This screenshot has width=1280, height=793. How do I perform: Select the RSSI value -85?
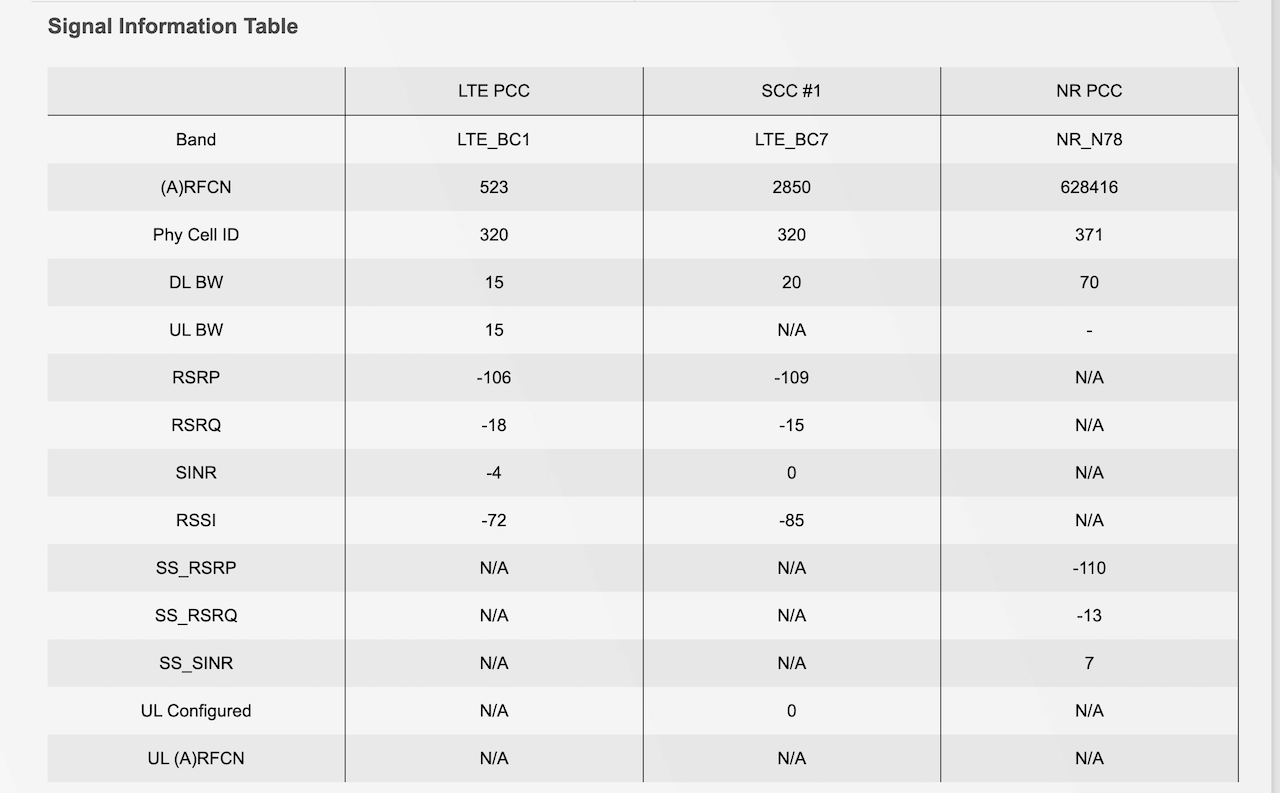point(791,521)
